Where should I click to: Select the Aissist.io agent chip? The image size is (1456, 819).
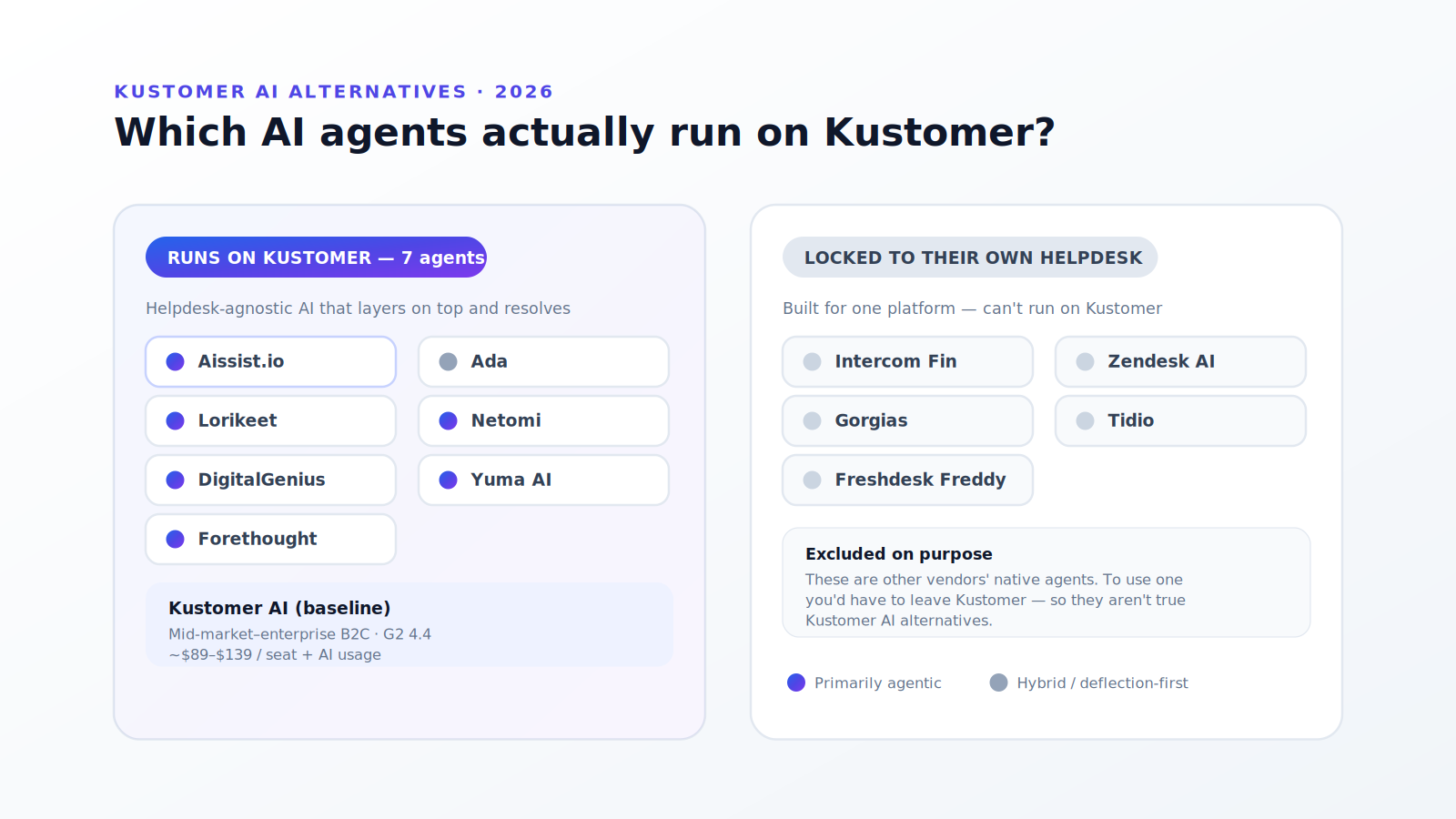click(x=271, y=362)
